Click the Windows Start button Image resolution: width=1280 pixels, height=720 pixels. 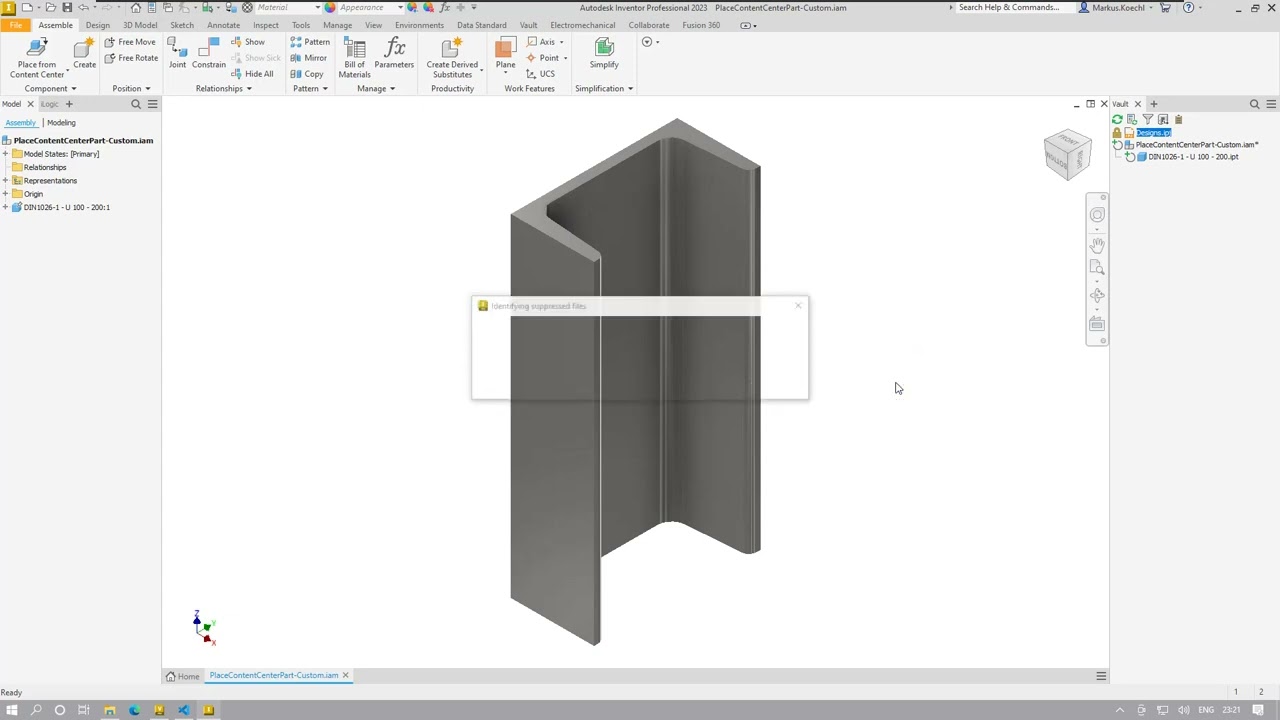(x=12, y=710)
